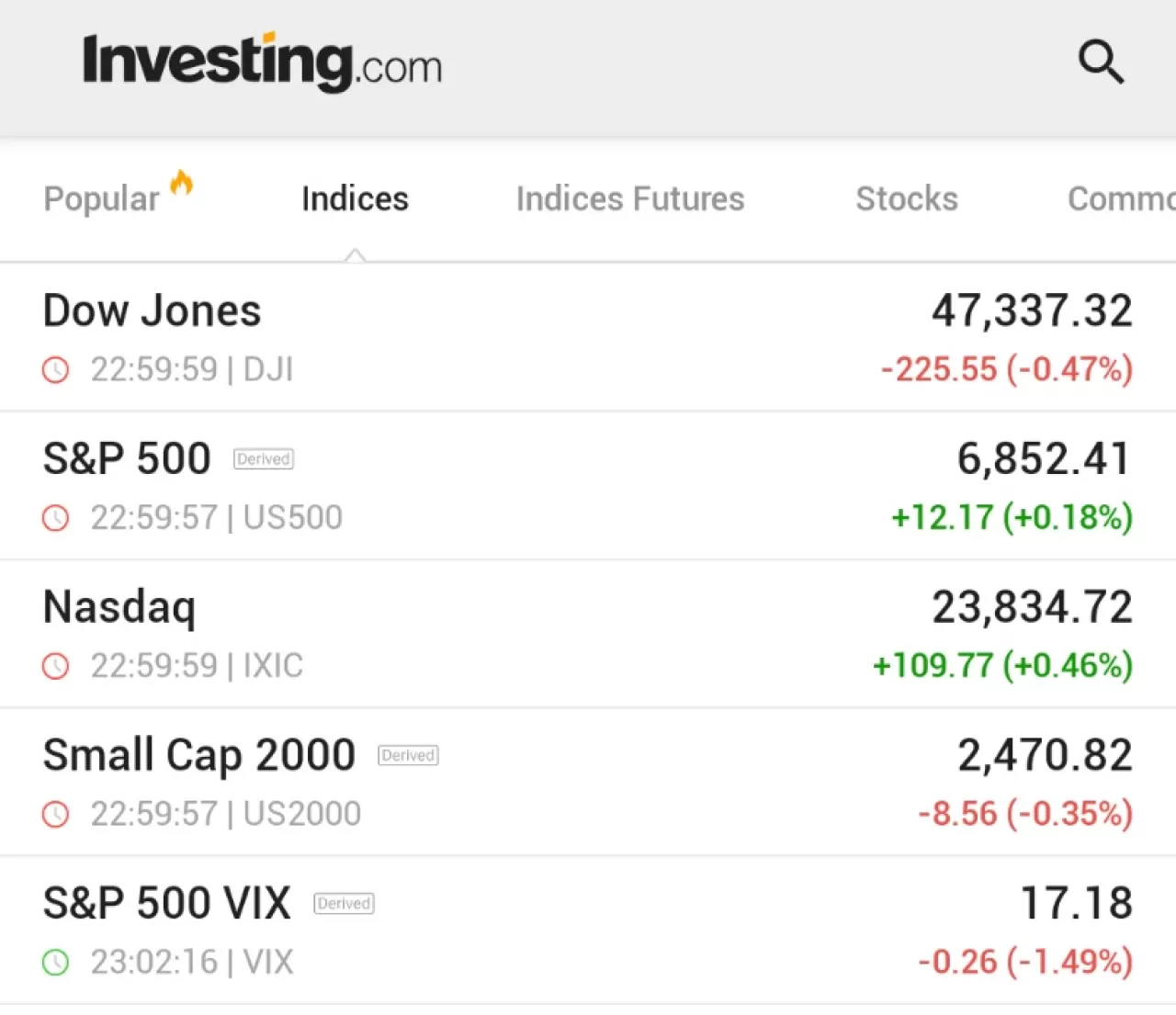Open the Dow Jones index page
Image resolution: width=1176 pixels, height=1015 pixels.
pyautogui.click(x=152, y=310)
